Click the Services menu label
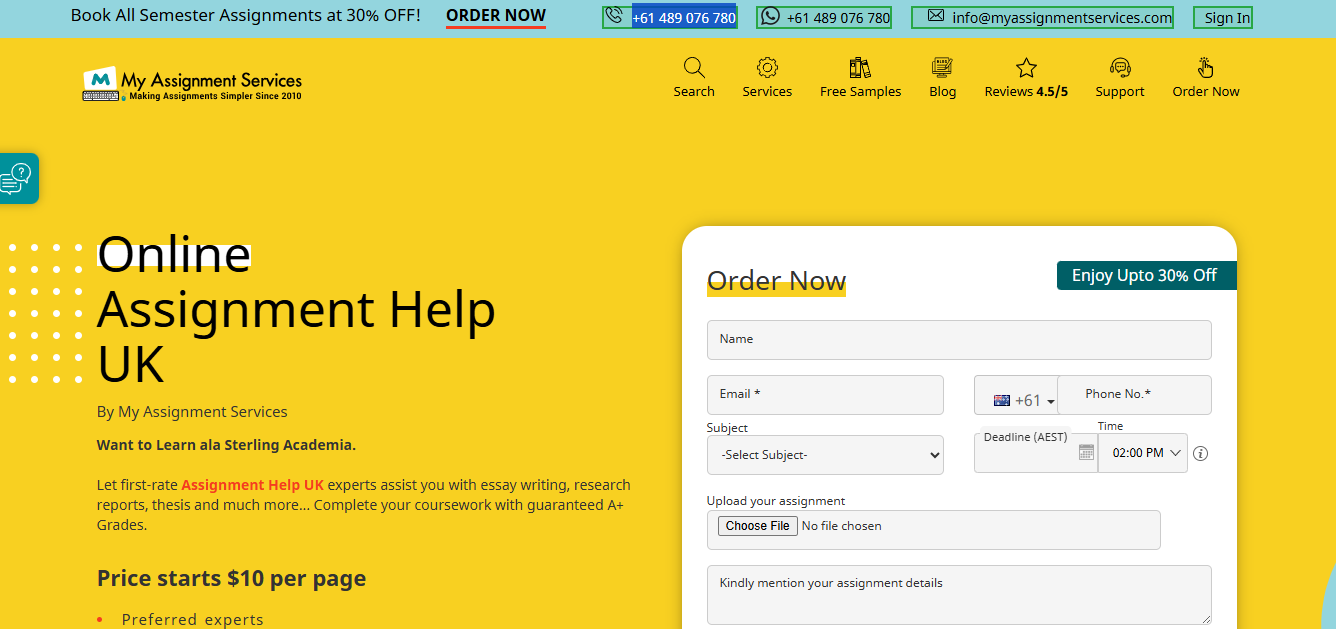This screenshot has width=1336, height=629. [767, 92]
